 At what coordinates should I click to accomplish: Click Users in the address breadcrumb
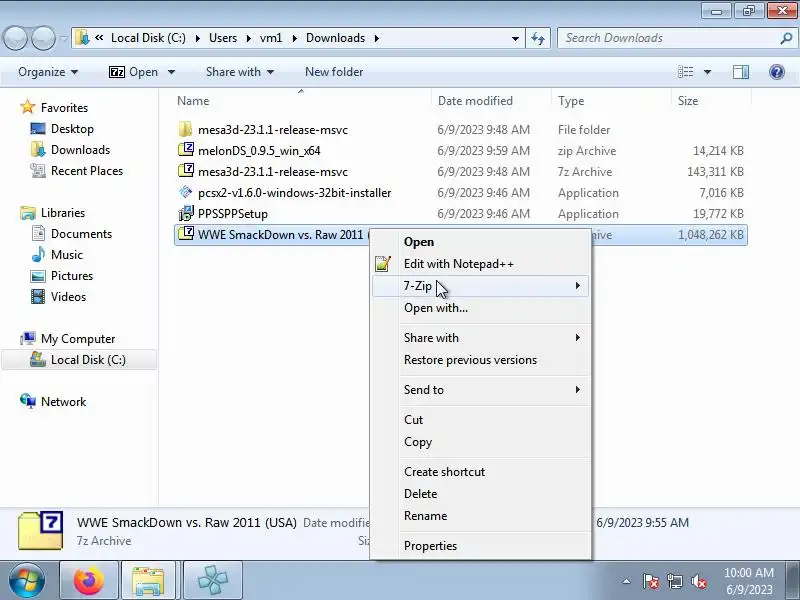(223, 38)
